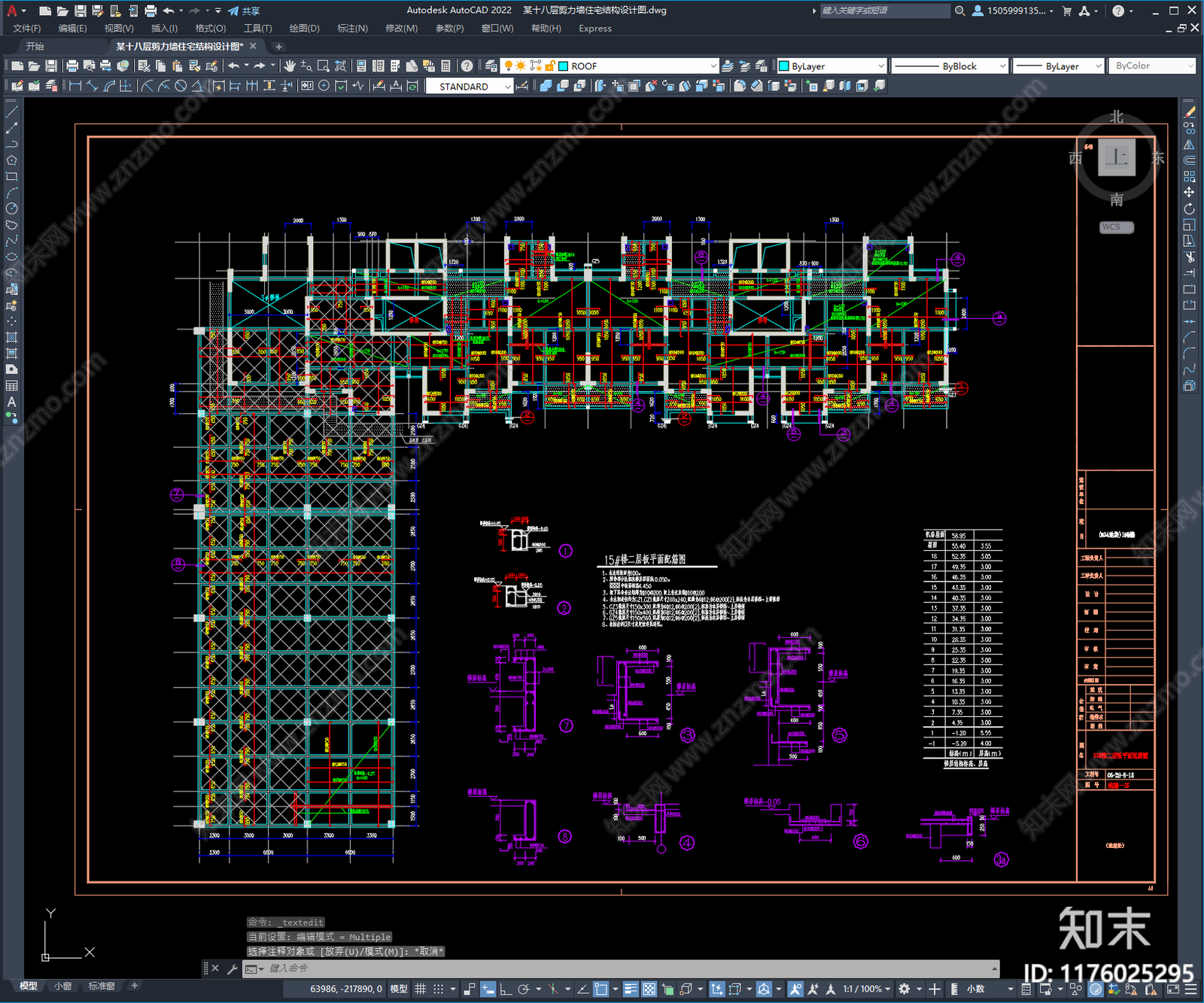Click the WCS button under ViewCube

click(1115, 227)
